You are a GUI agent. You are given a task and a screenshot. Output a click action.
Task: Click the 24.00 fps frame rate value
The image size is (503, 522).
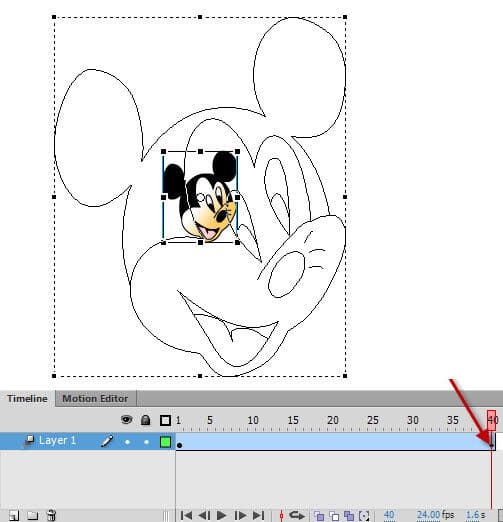coord(428,515)
